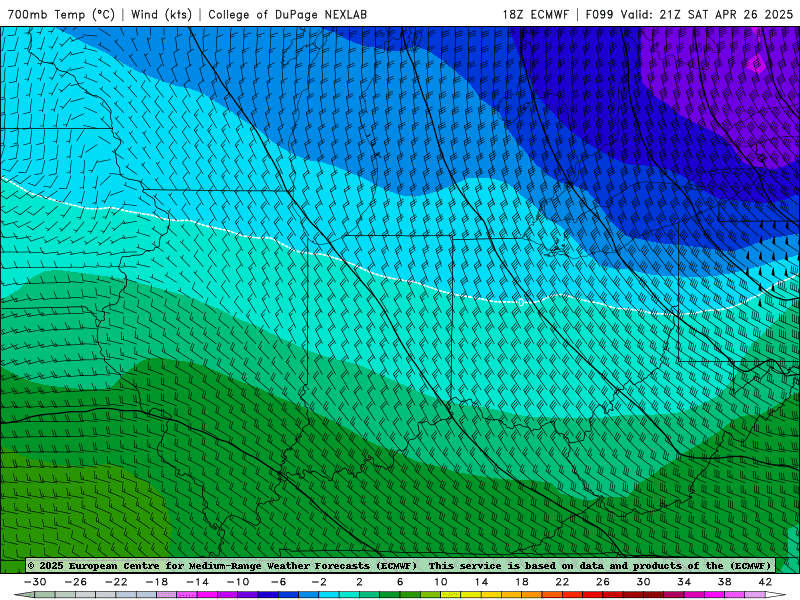Click 'College of DuPage NEXLAB' header text

point(287,14)
